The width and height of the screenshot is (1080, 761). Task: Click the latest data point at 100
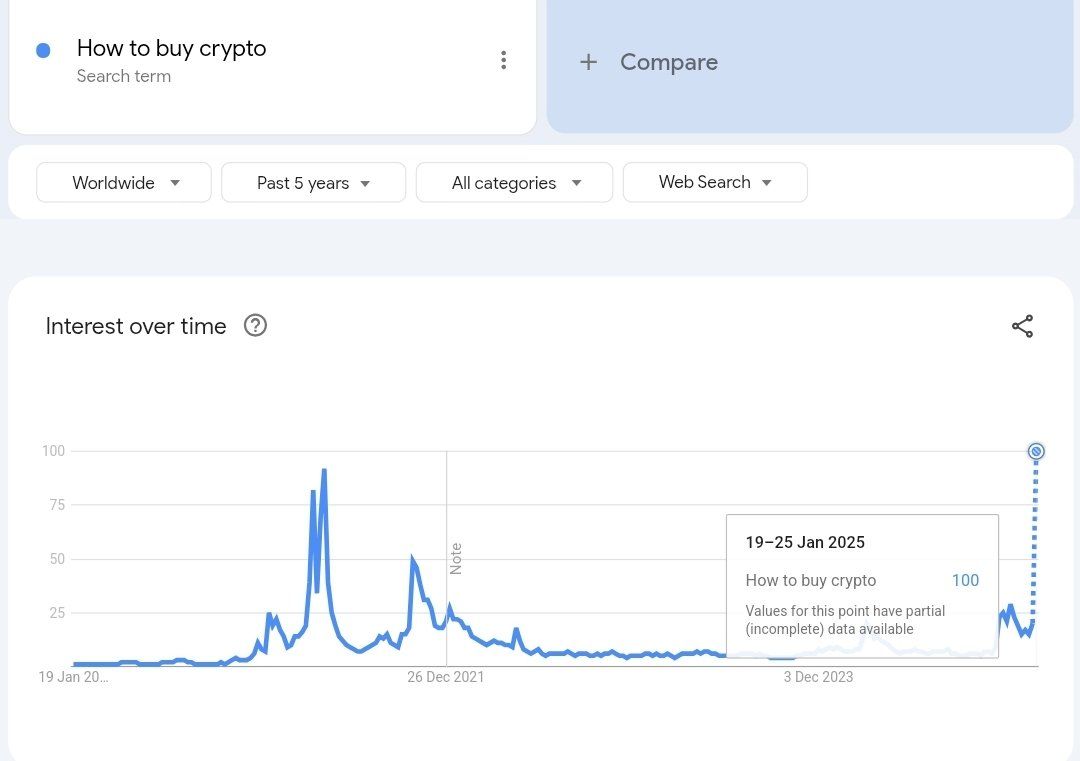coord(1036,452)
